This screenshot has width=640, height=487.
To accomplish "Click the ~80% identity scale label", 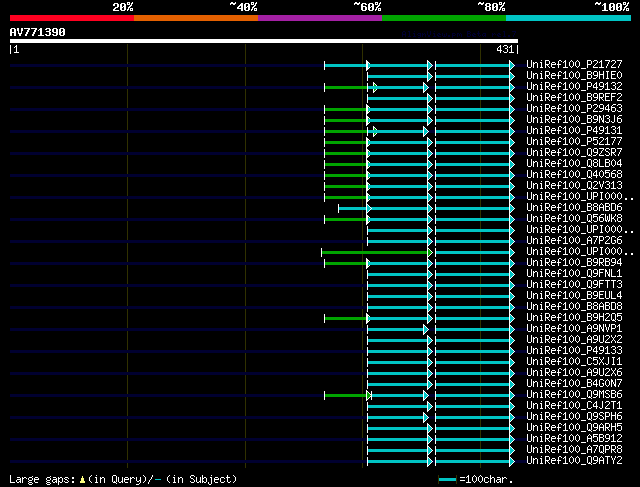I will pos(491,7).
